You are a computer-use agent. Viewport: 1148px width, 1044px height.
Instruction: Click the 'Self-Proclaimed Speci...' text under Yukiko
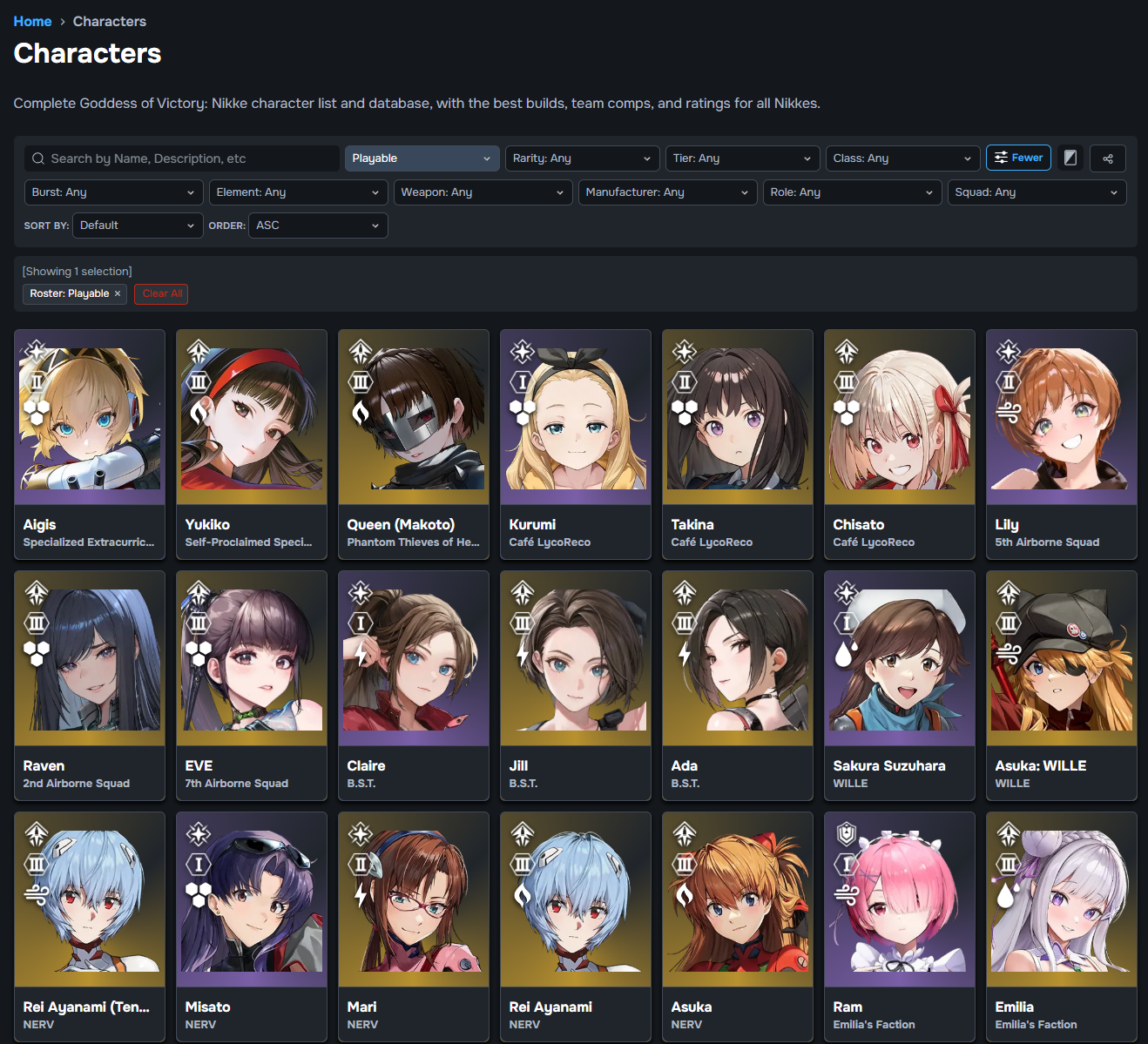point(248,542)
